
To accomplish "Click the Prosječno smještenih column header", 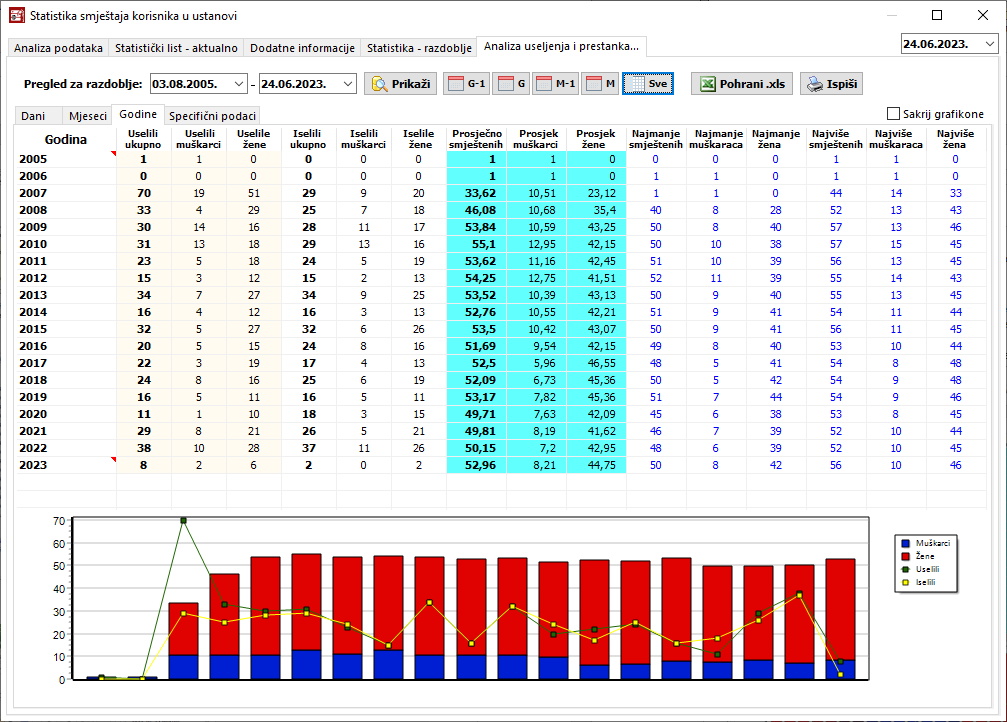I will pyautogui.click(x=476, y=139).
